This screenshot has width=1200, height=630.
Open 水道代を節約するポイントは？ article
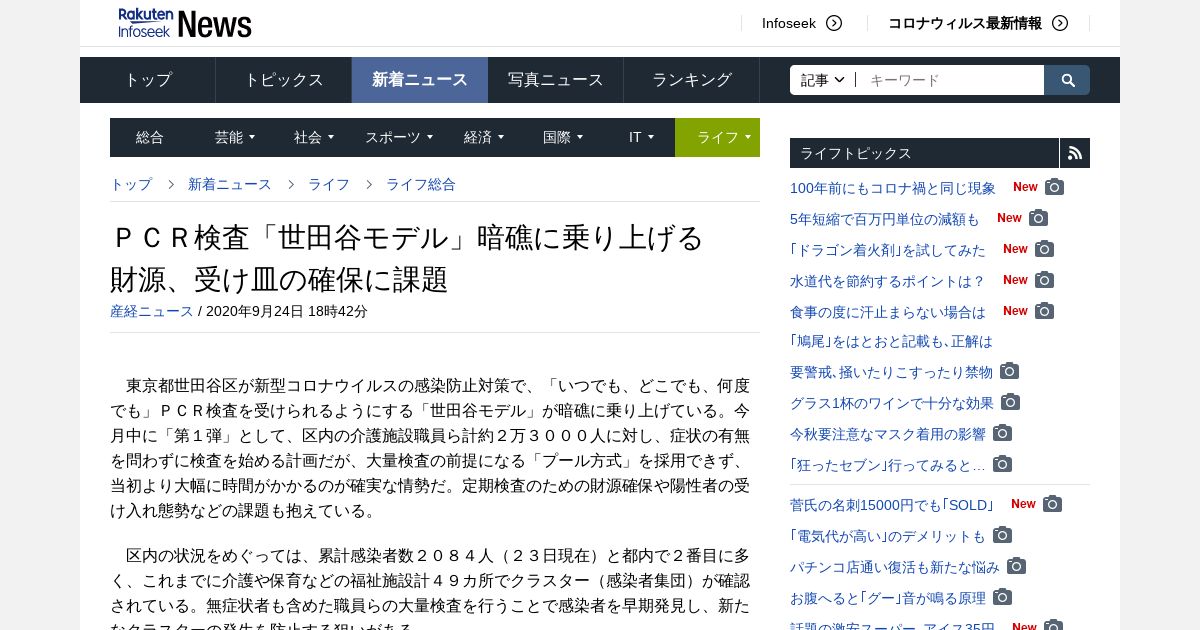coord(888,281)
